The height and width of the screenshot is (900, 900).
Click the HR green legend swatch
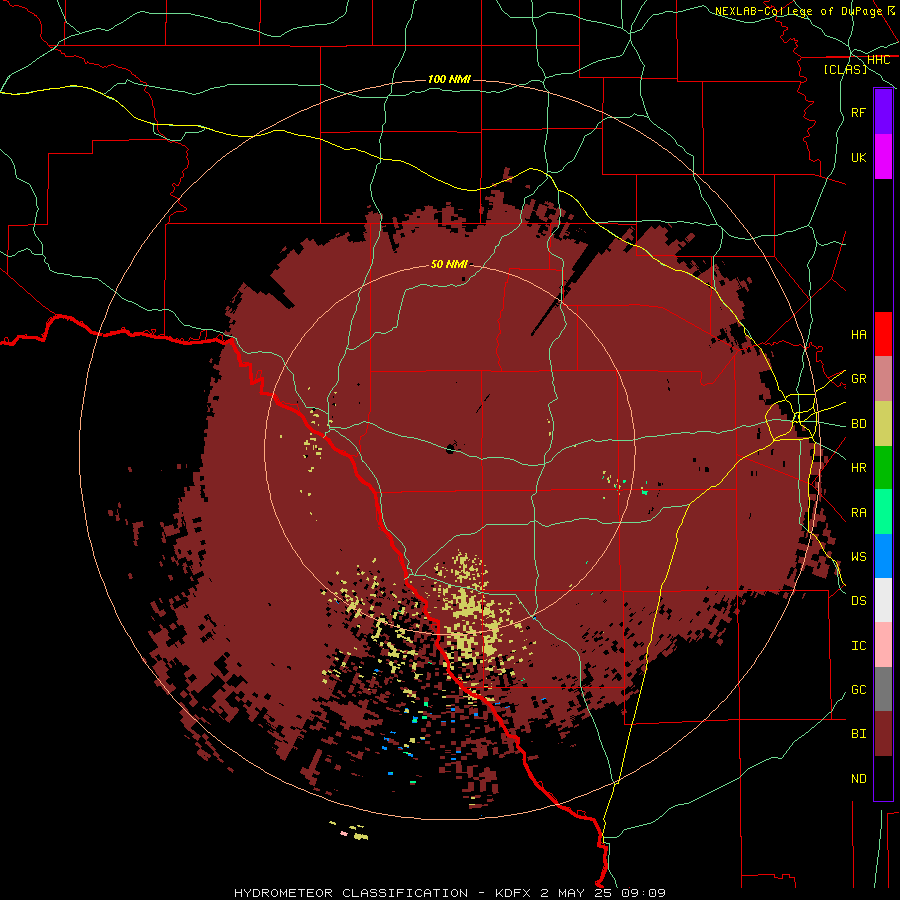point(883,468)
